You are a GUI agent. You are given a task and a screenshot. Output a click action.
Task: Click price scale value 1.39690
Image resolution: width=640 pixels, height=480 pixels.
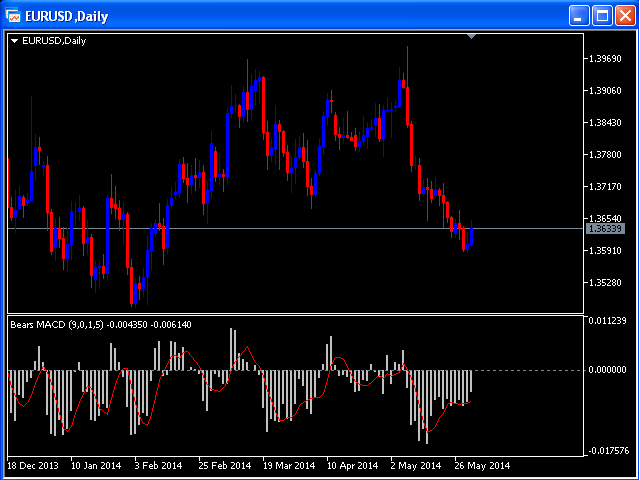click(605, 59)
